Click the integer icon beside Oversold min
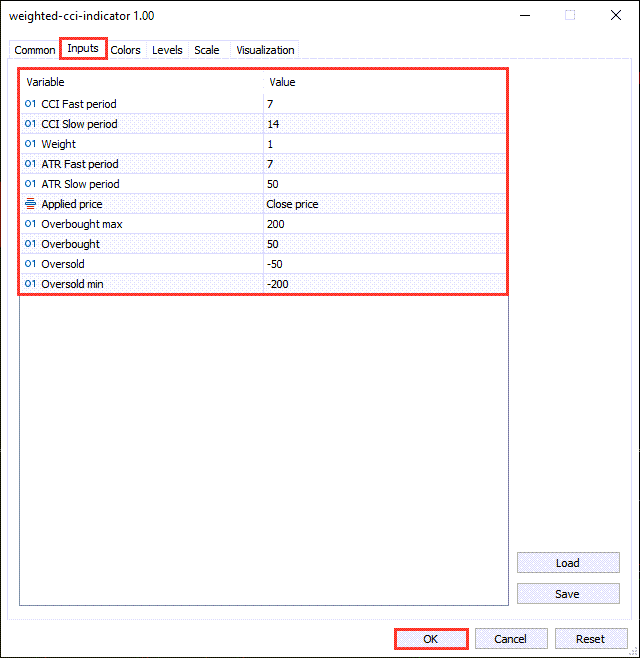The width and height of the screenshot is (640, 658). pyautogui.click(x=30, y=284)
